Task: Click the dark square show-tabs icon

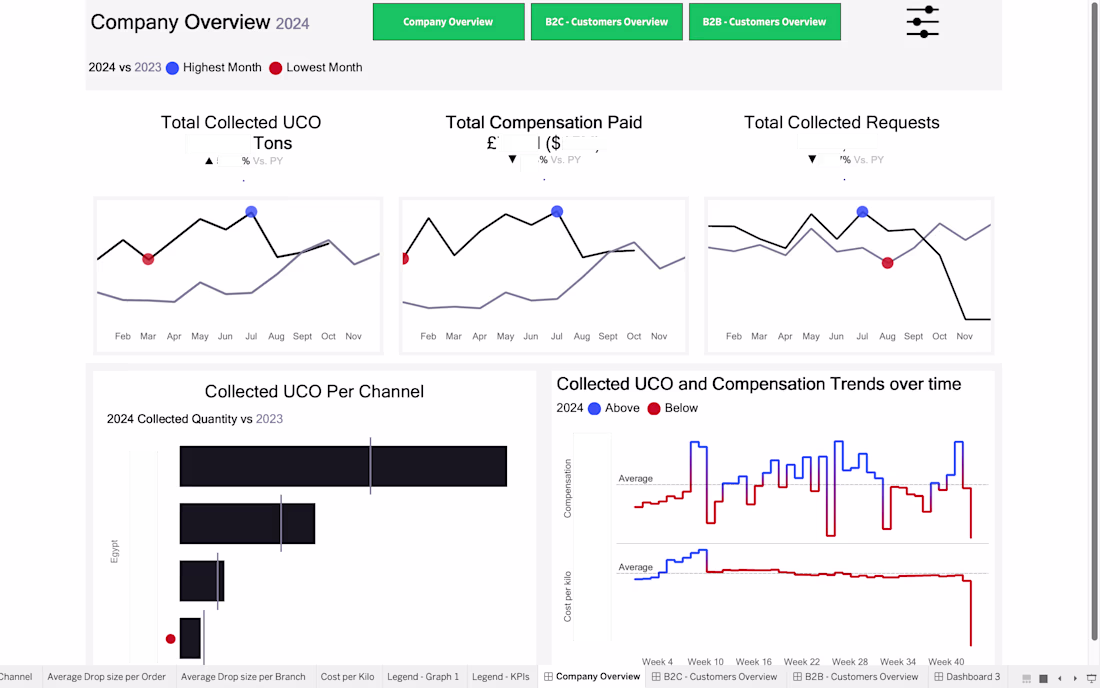Action: (1044, 678)
